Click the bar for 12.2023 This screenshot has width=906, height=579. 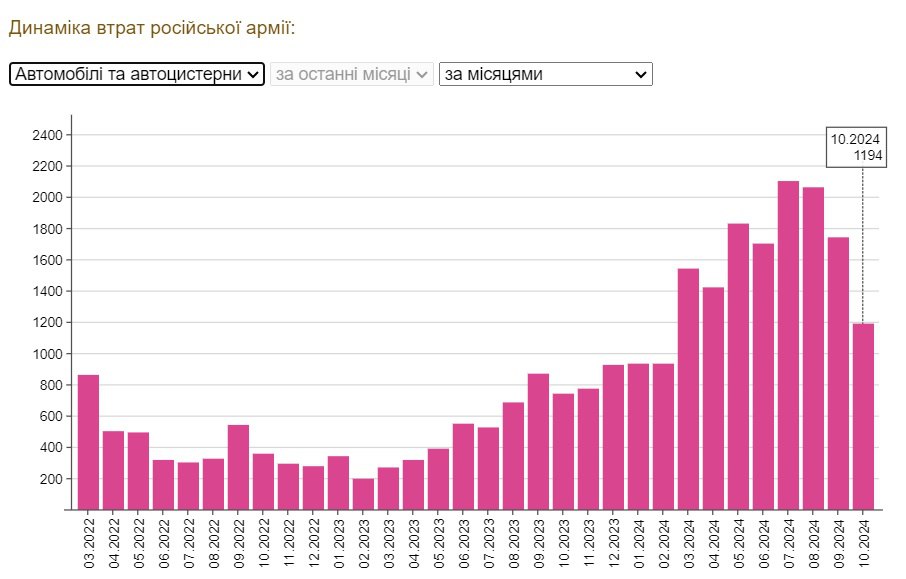click(613, 437)
